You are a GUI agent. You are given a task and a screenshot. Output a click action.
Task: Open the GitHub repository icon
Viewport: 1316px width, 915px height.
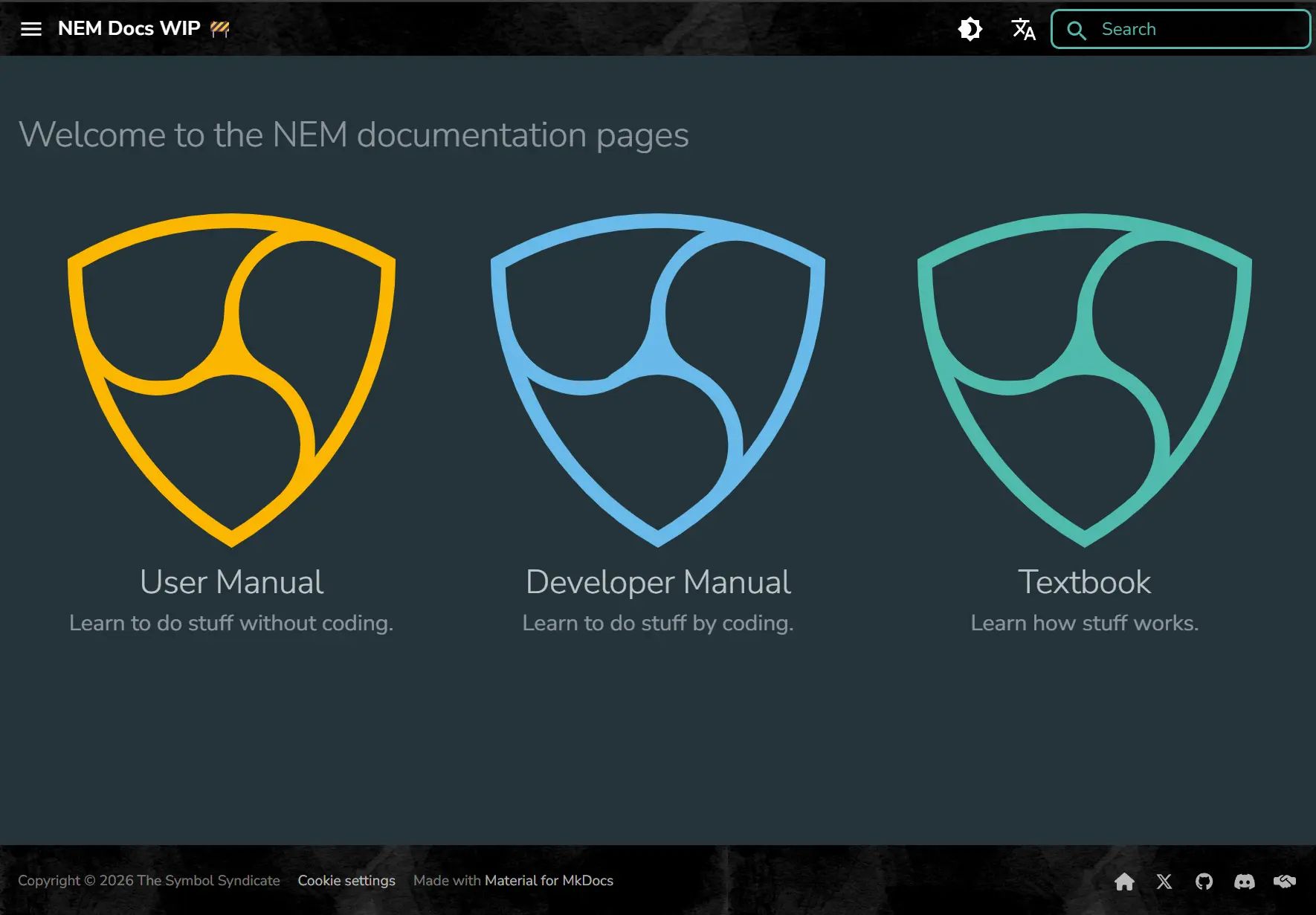(1204, 882)
